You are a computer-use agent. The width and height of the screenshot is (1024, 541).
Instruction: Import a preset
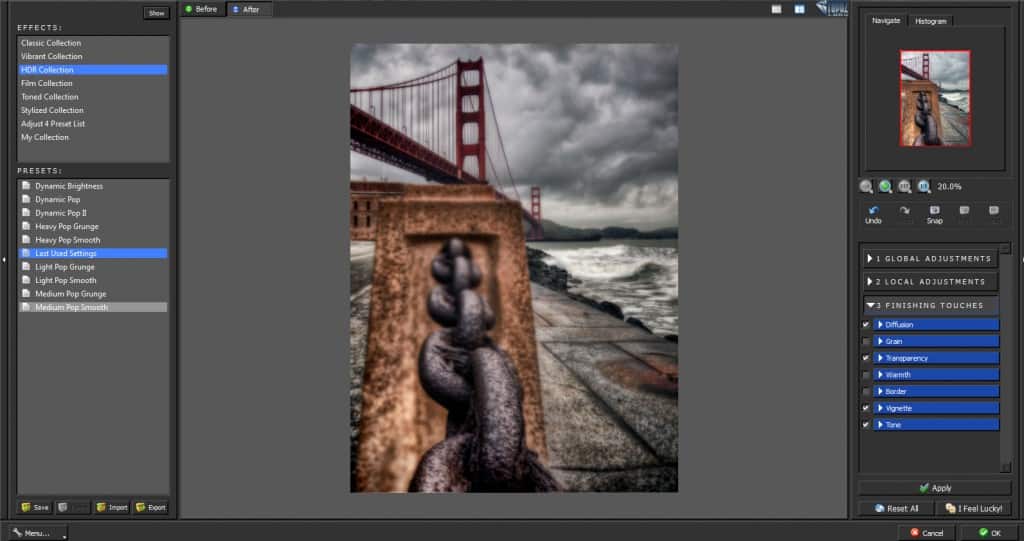click(112, 507)
